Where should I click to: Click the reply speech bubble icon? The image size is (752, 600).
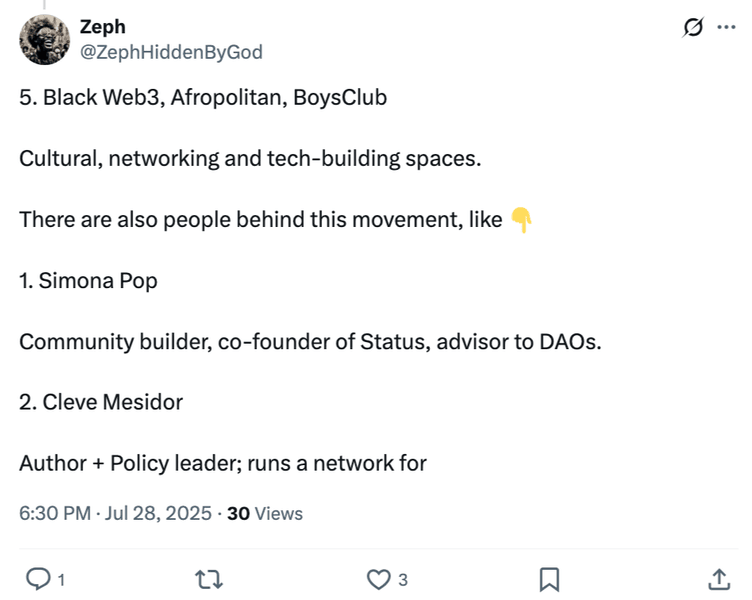(x=36, y=579)
